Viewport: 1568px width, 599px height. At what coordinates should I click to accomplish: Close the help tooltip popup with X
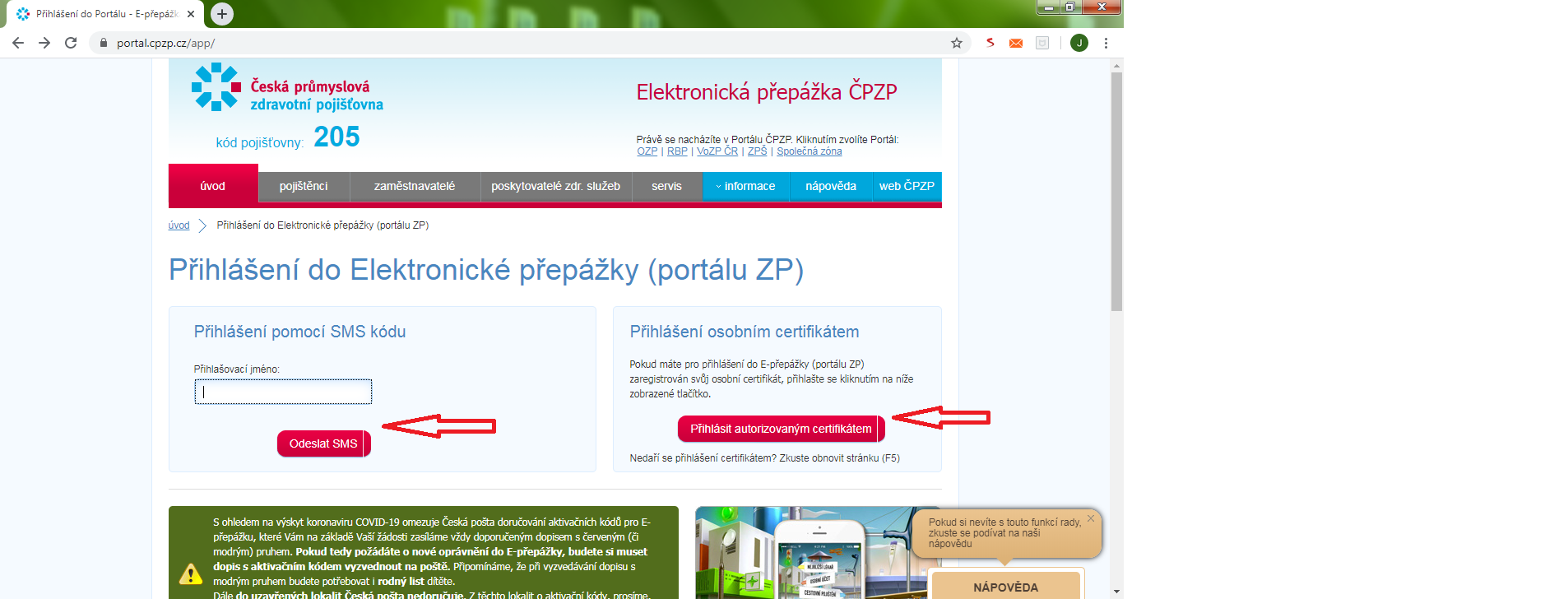[1090, 518]
